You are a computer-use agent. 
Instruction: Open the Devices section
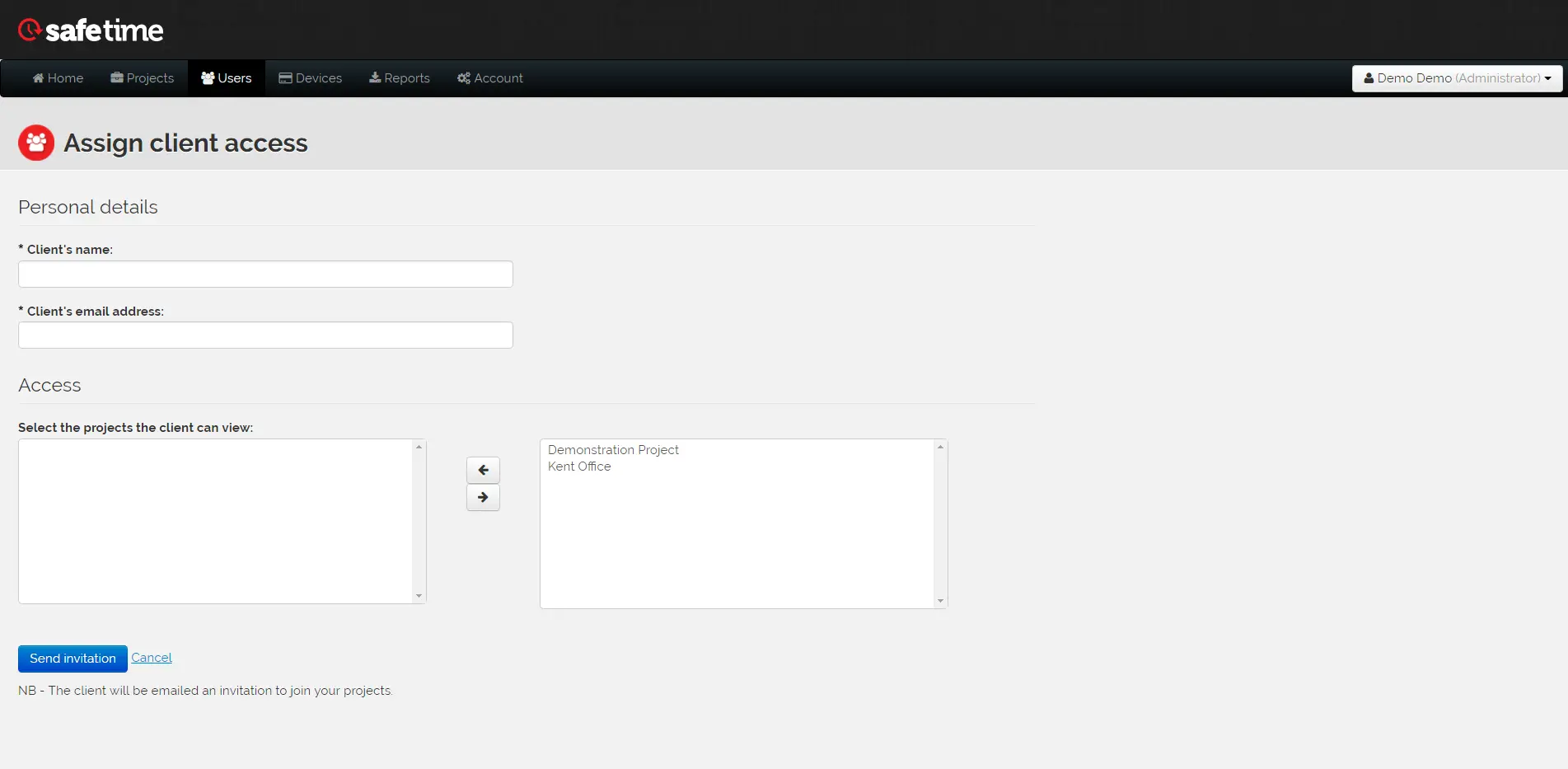click(x=311, y=78)
